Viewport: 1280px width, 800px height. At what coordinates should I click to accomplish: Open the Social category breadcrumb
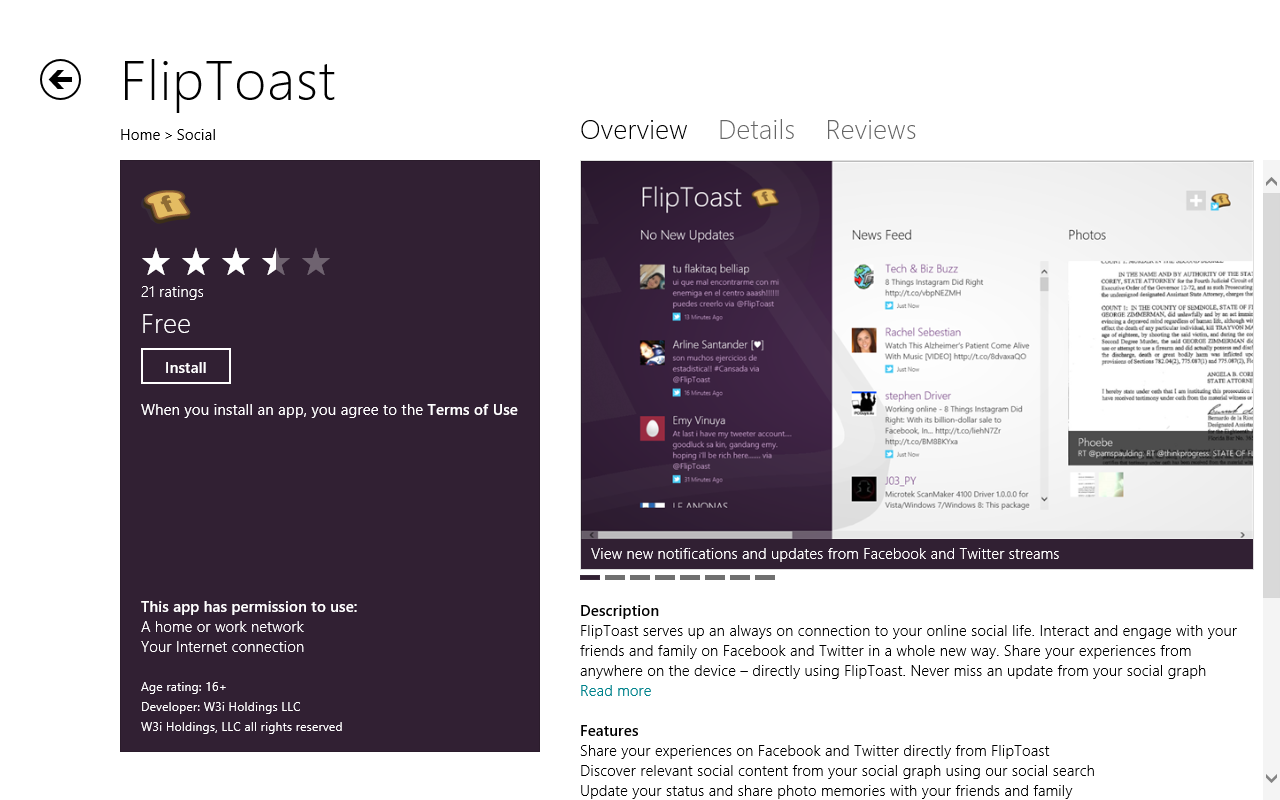pos(196,135)
